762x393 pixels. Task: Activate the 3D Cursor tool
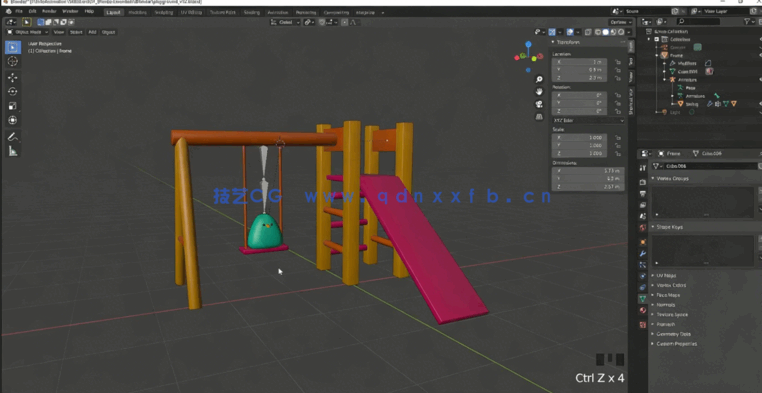pyautogui.click(x=13, y=61)
